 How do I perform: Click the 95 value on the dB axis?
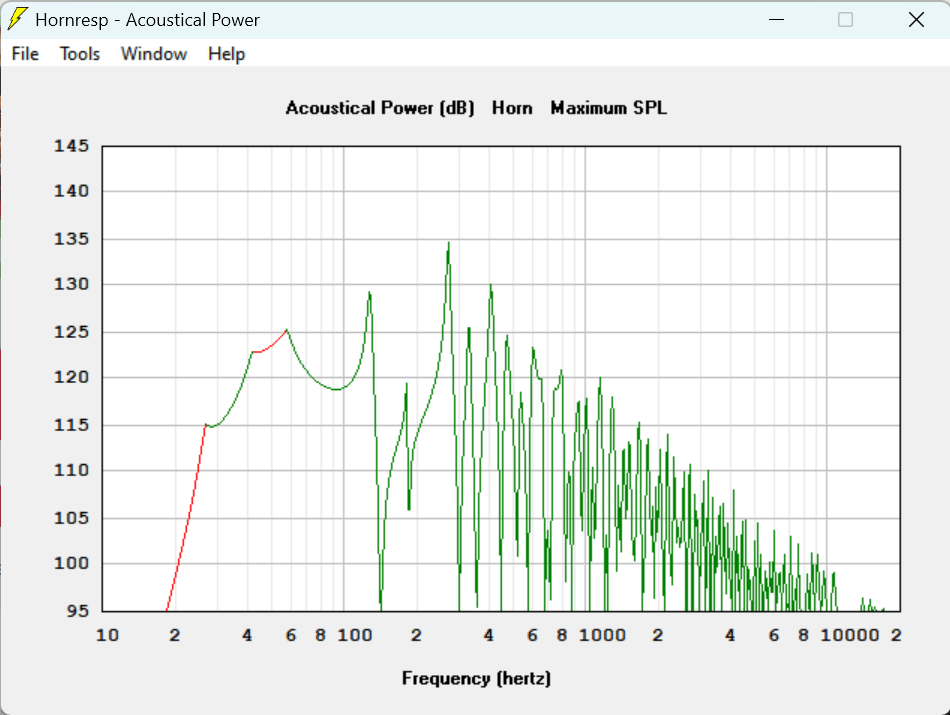click(x=78, y=611)
